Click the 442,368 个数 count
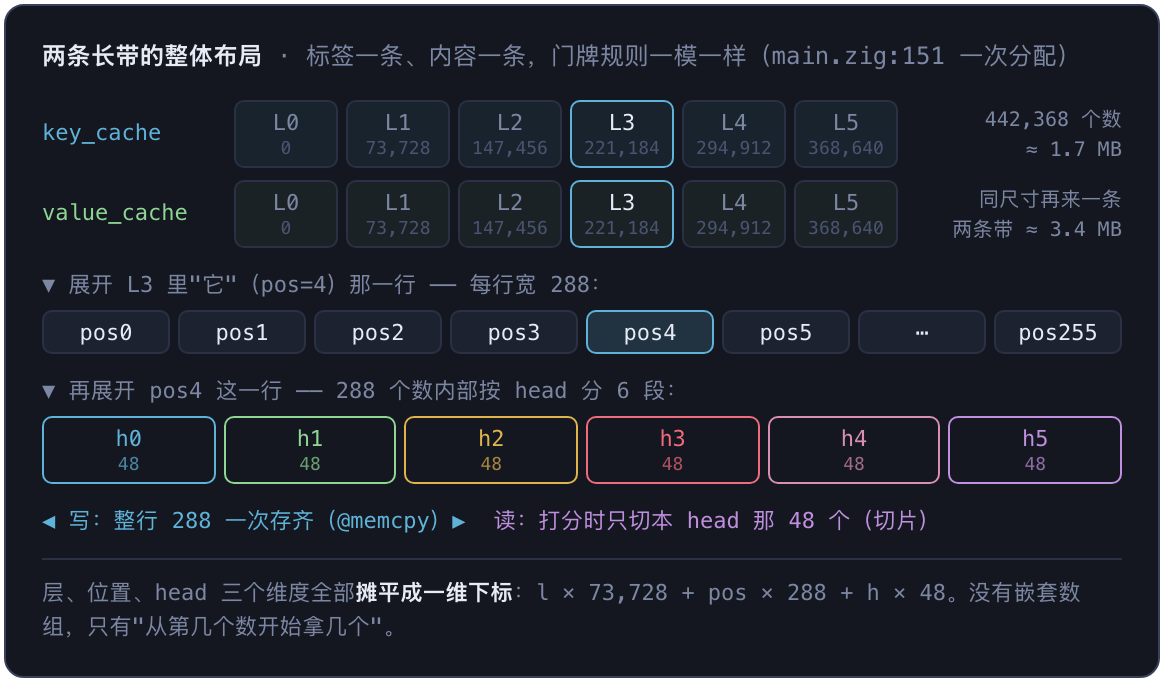Image resolution: width=1164 pixels, height=682 pixels. click(x=1053, y=119)
